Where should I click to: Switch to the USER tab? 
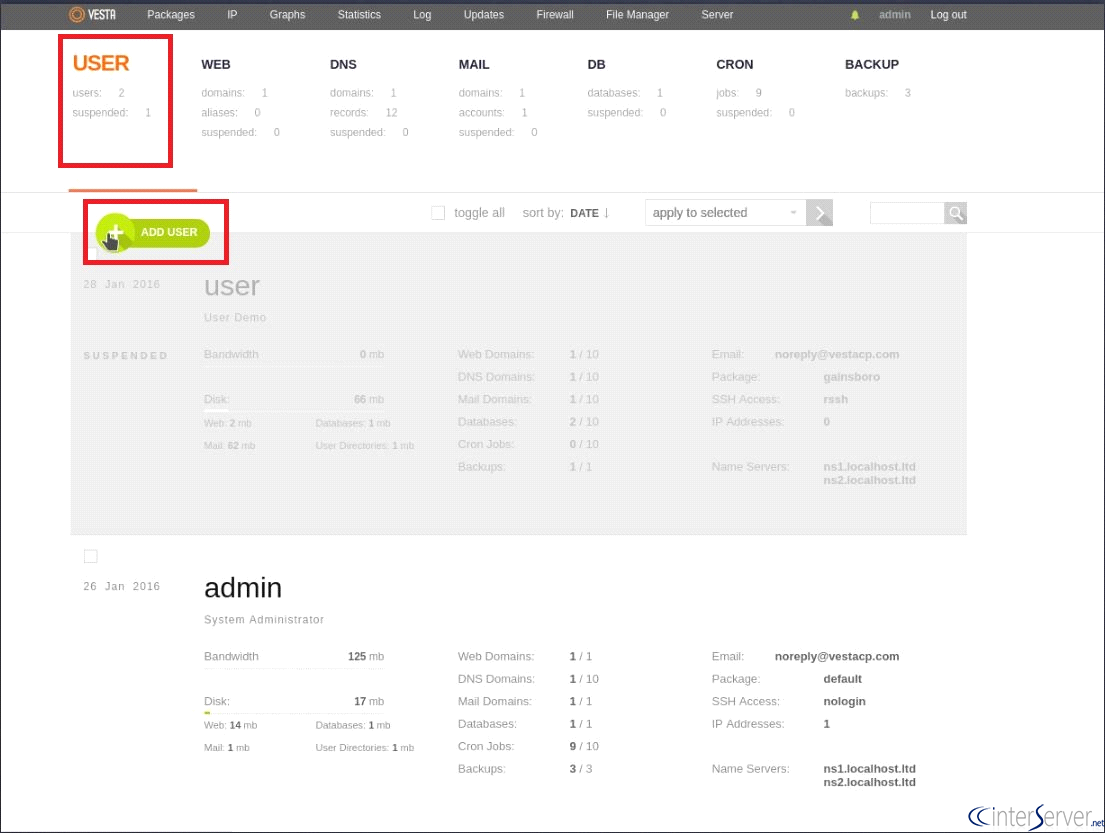[x=101, y=63]
